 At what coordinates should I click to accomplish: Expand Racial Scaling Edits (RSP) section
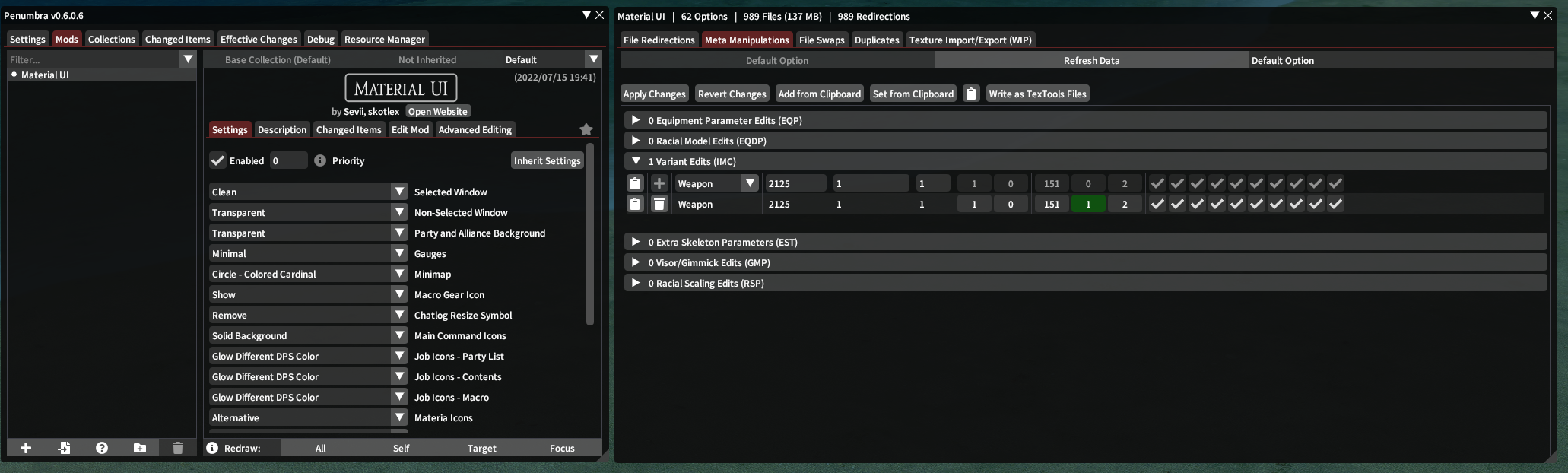pos(1085,283)
